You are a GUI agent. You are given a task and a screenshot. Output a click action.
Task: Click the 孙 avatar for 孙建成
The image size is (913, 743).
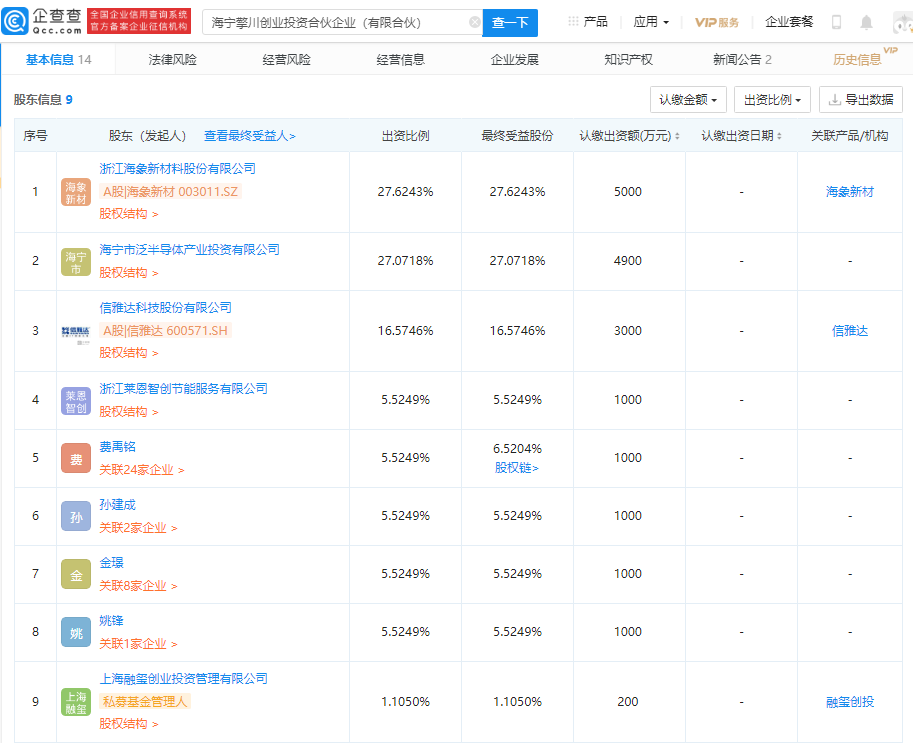tap(76, 516)
